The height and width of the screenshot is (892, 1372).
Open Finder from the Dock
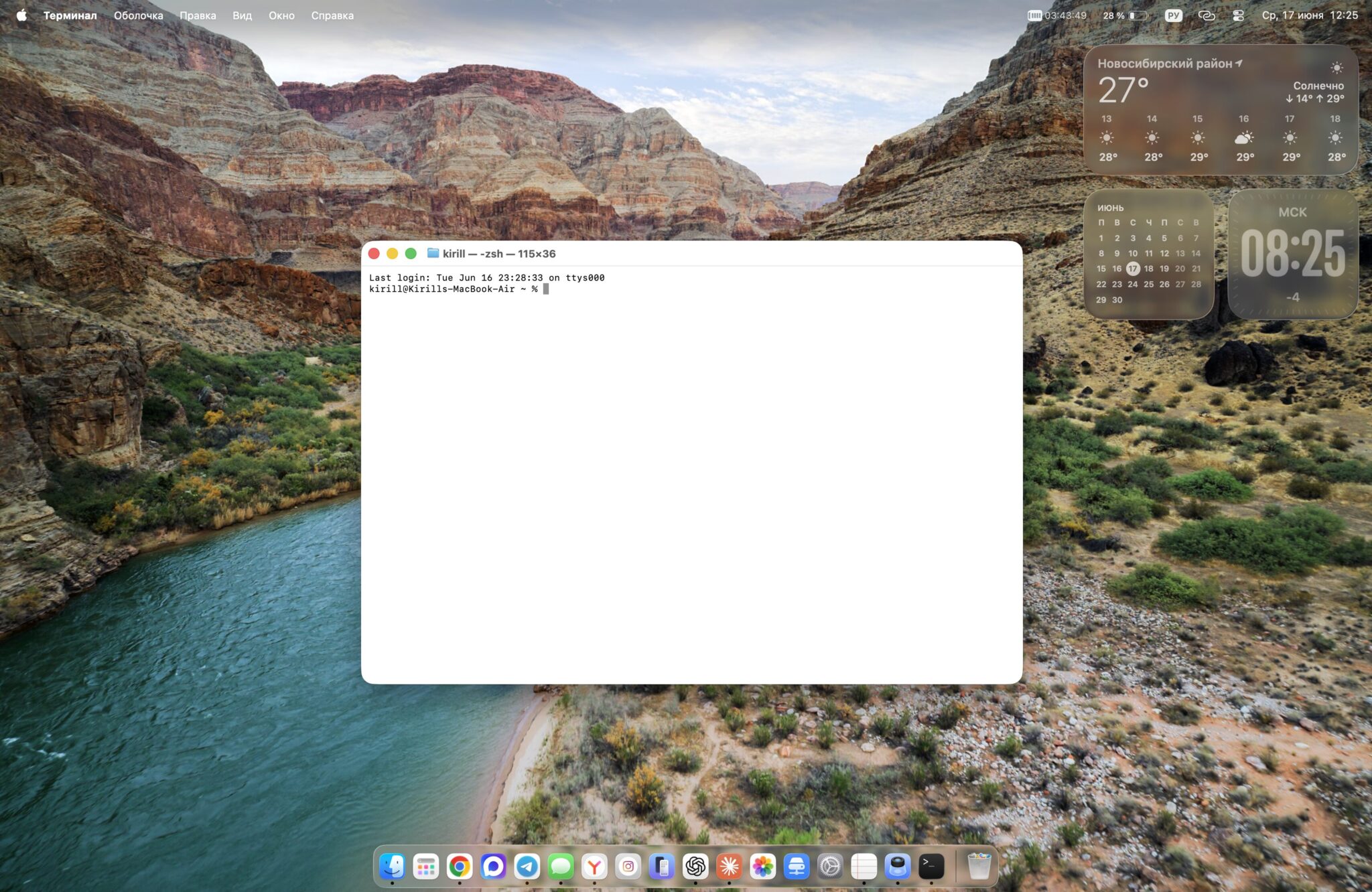(392, 867)
